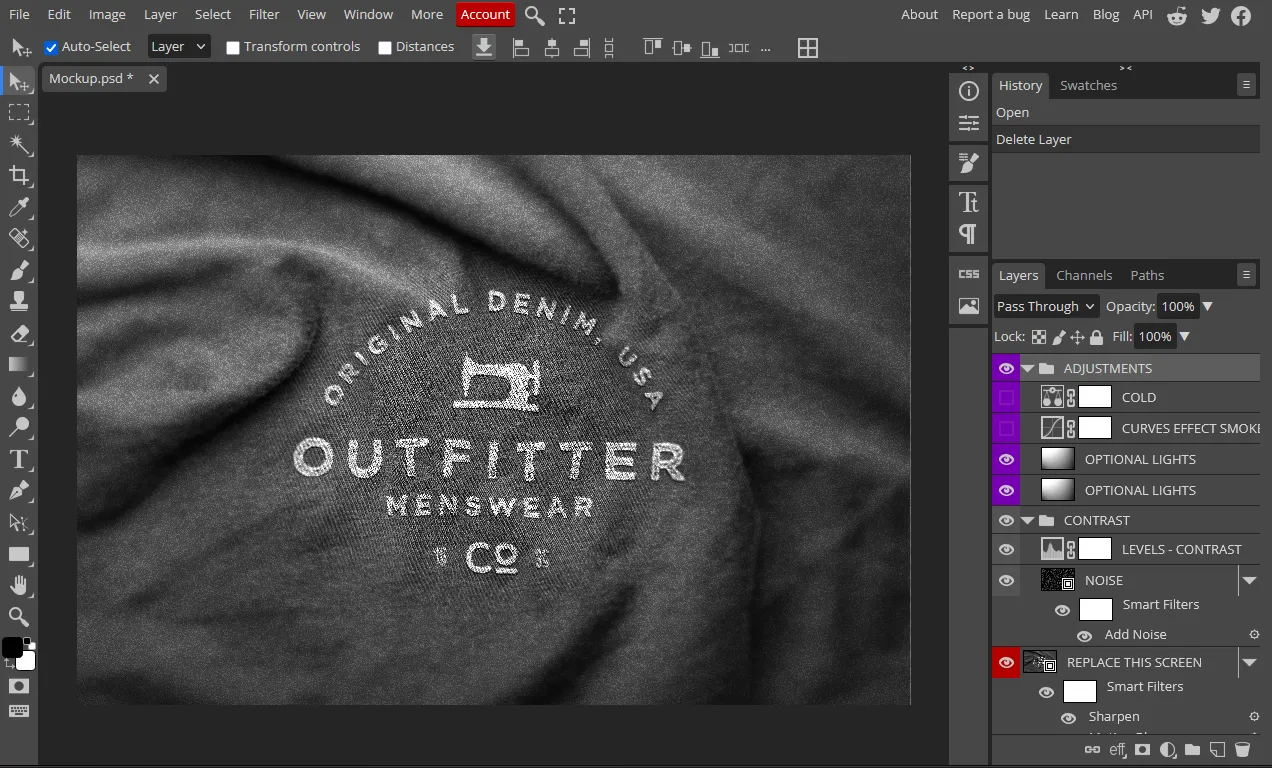
Task: Create a new folder in Layers panel
Action: pos(1192,749)
